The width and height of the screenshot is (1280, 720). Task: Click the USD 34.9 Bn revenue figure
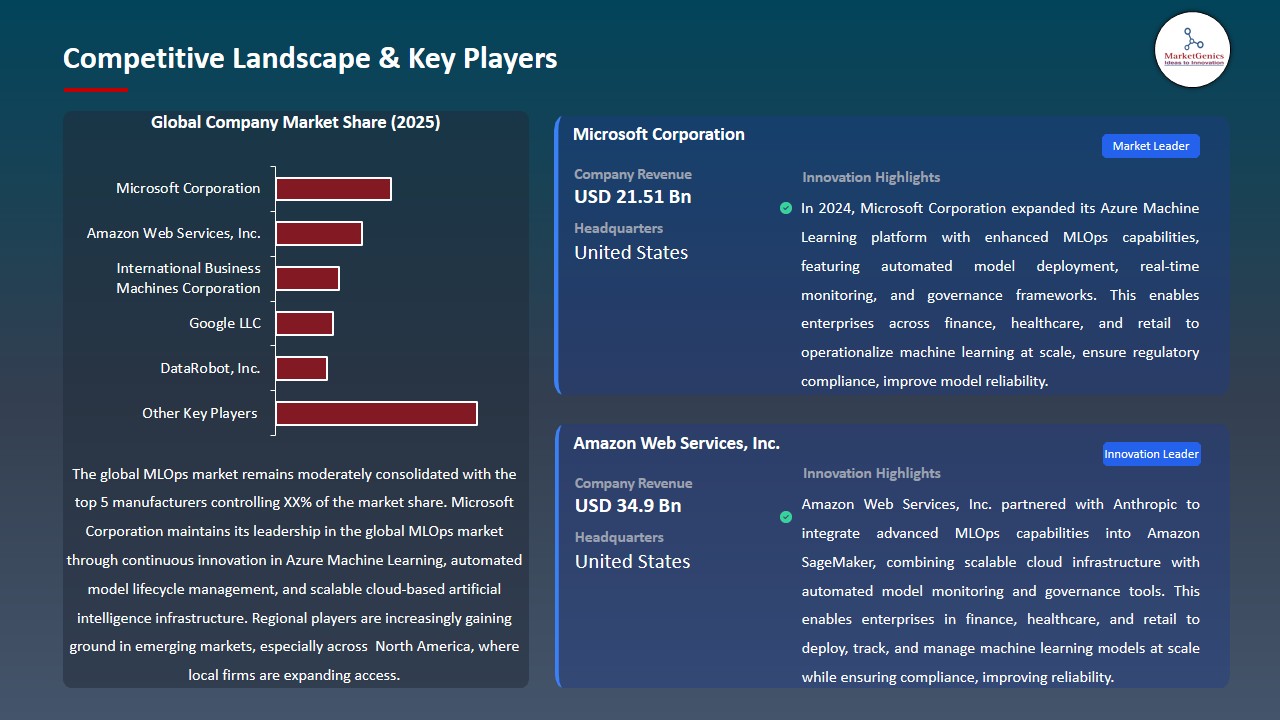point(627,505)
